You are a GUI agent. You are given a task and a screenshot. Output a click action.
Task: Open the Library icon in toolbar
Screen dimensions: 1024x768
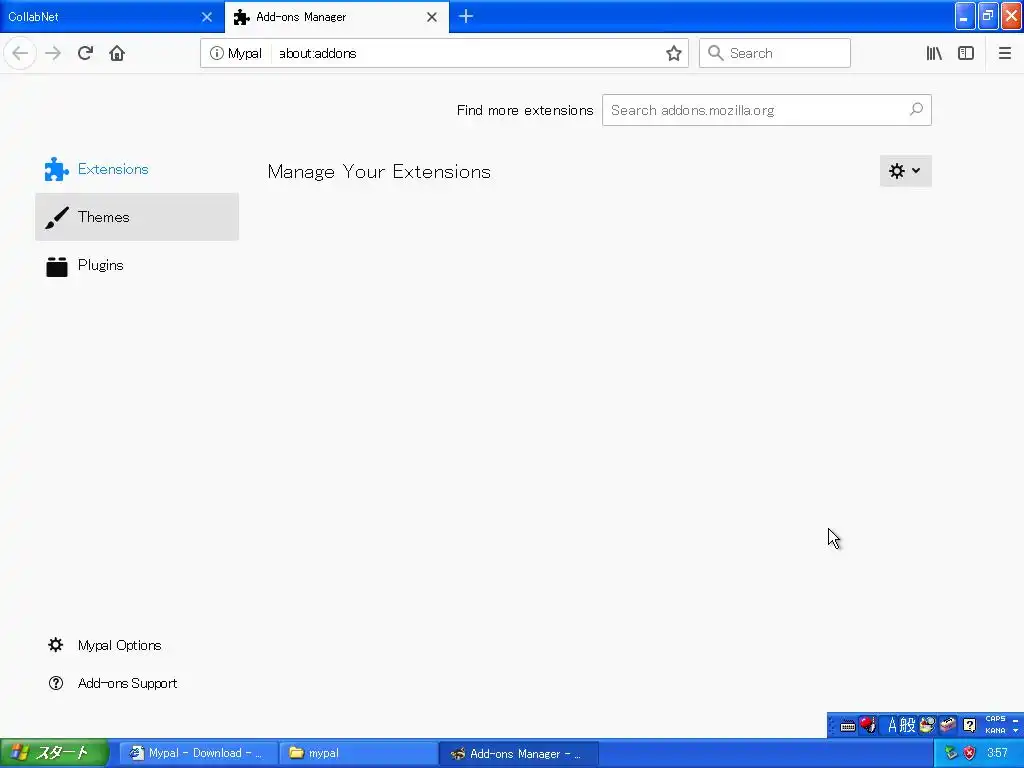click(934, 53)
